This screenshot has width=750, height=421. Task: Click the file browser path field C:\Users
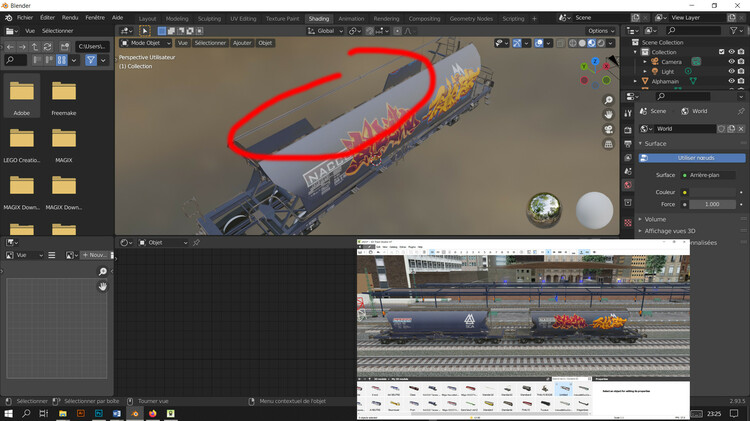point(92,46)
